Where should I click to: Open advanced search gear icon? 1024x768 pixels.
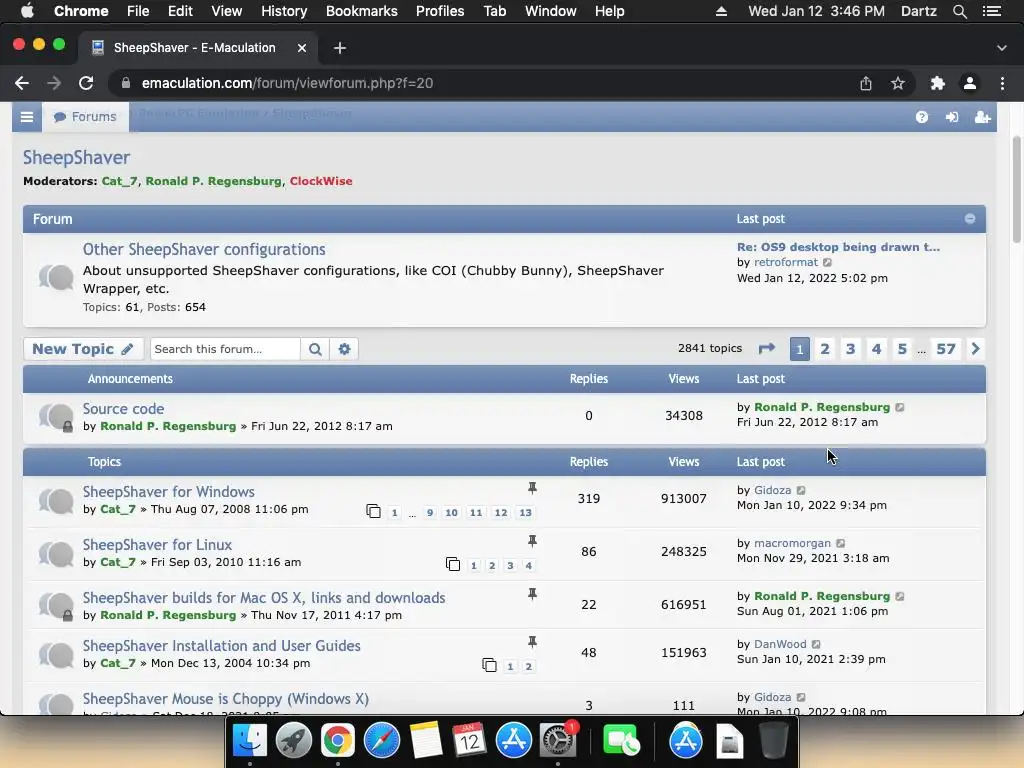coord(344,349)
